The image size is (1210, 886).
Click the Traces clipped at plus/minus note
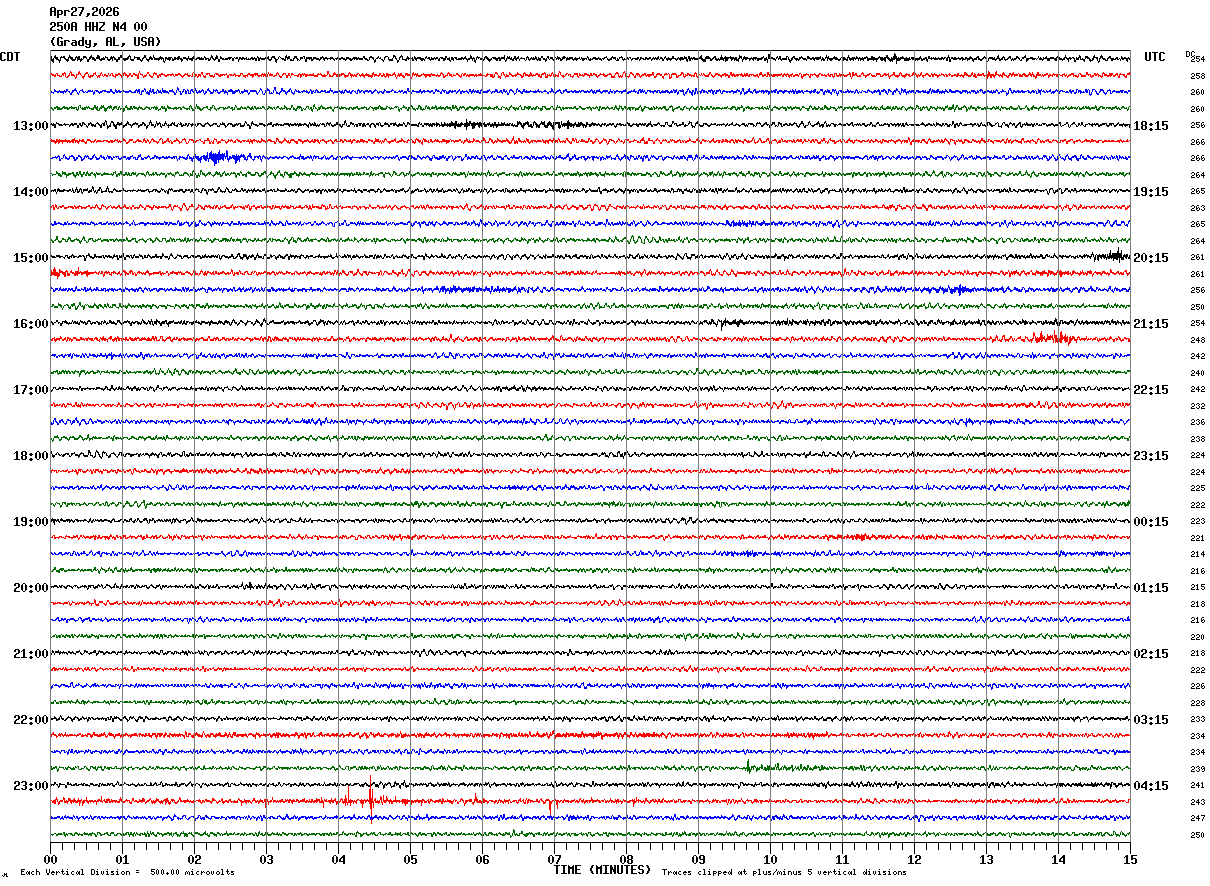pos(785,873)
